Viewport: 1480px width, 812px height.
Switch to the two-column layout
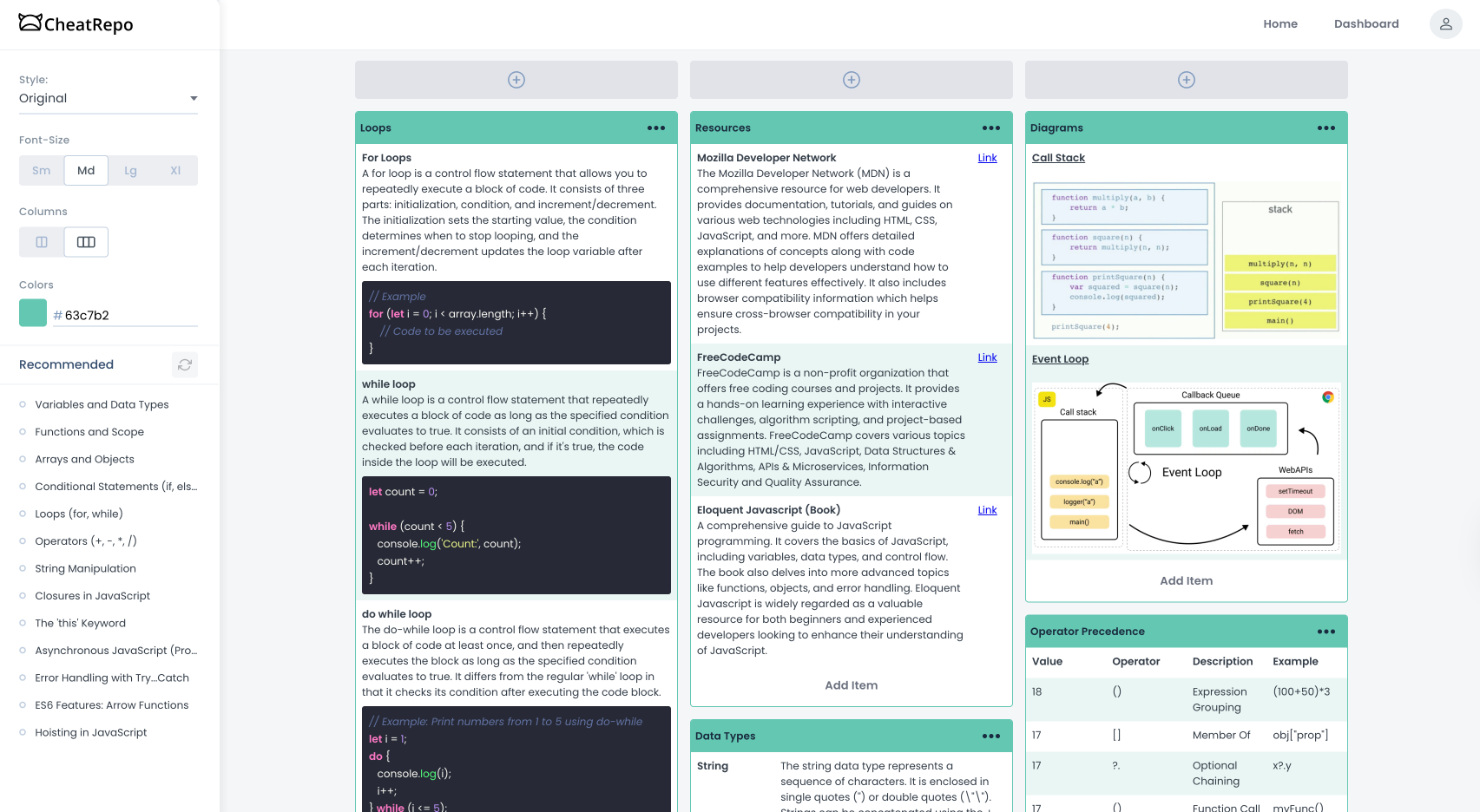pos(41,242)
